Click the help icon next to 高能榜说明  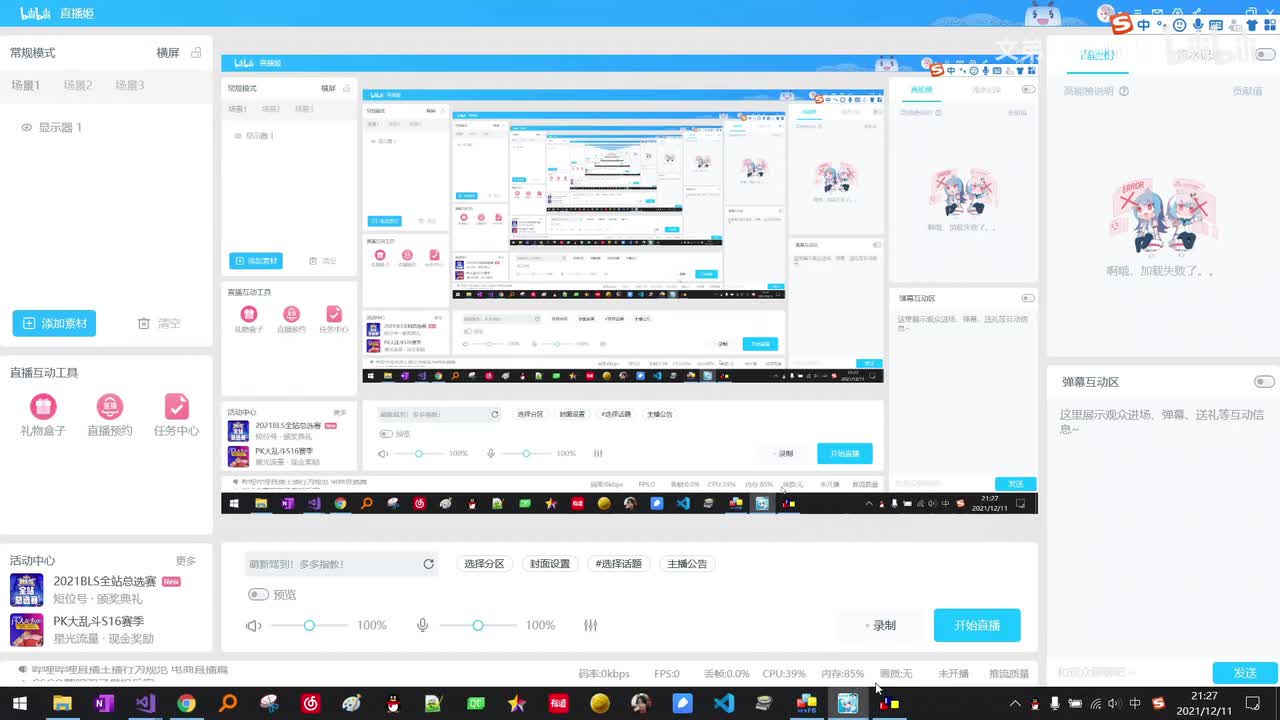click(x=1124, y=91)
